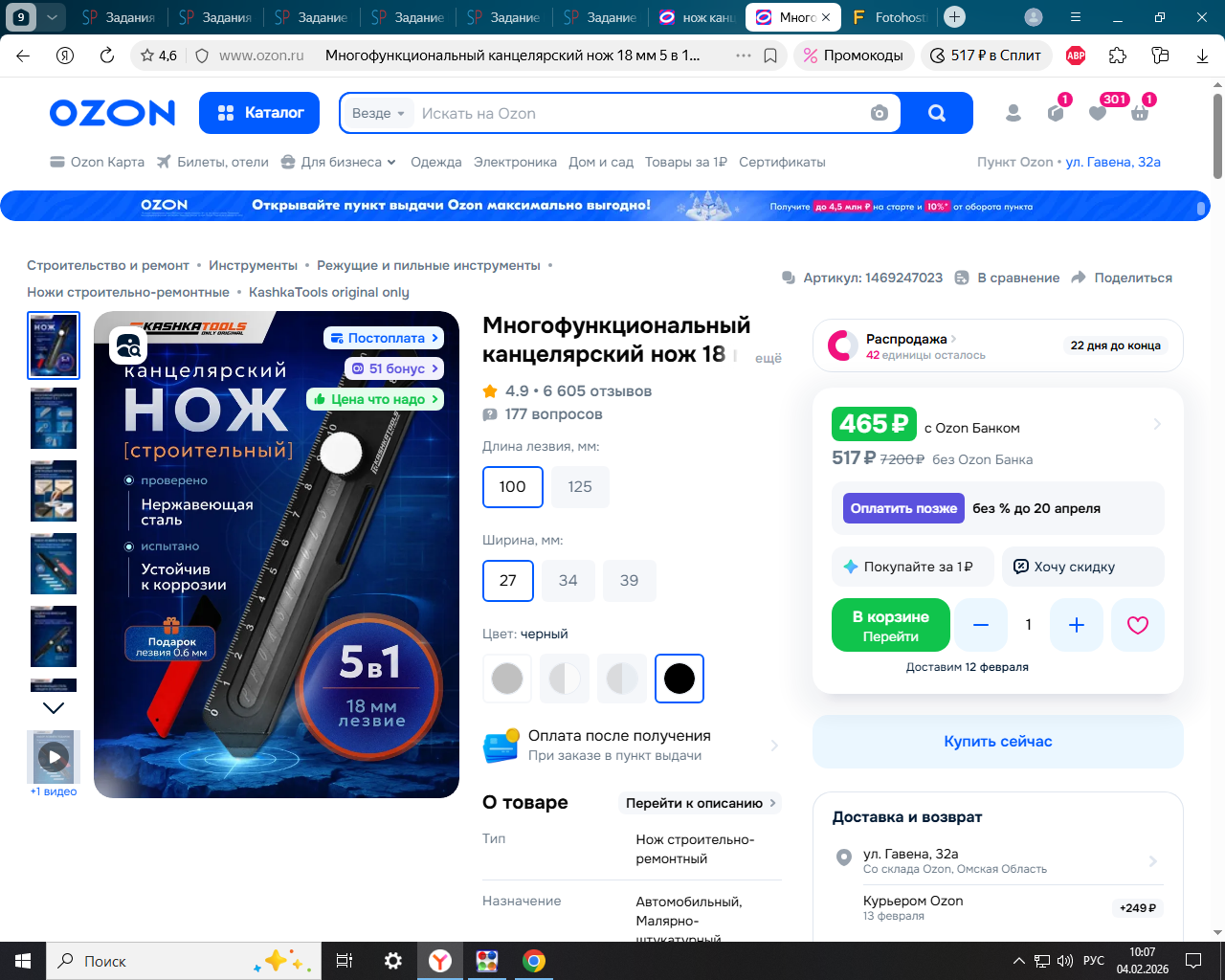1225x980 pixels.
Task: Open image search camera icon
Action: click(880, 113)
